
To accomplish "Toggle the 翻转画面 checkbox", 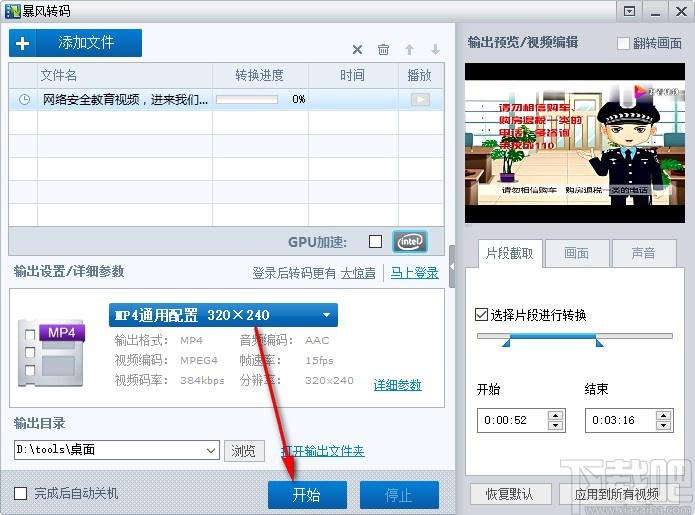I will click(623, 43).
